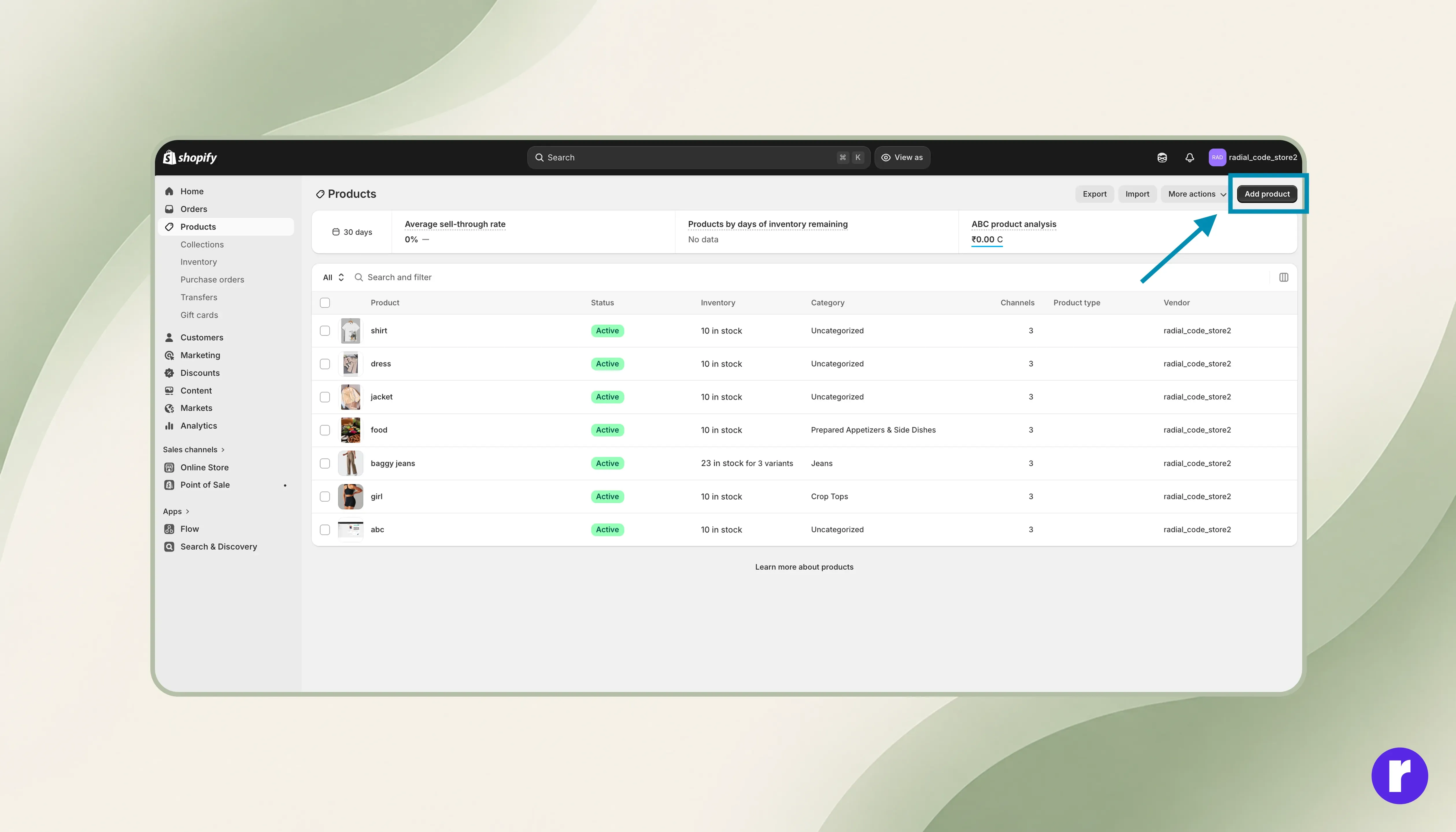Tick the checkbox for the shirt product
The width and height of the screenshot is (1456, 832).
(x=325, y=331)
